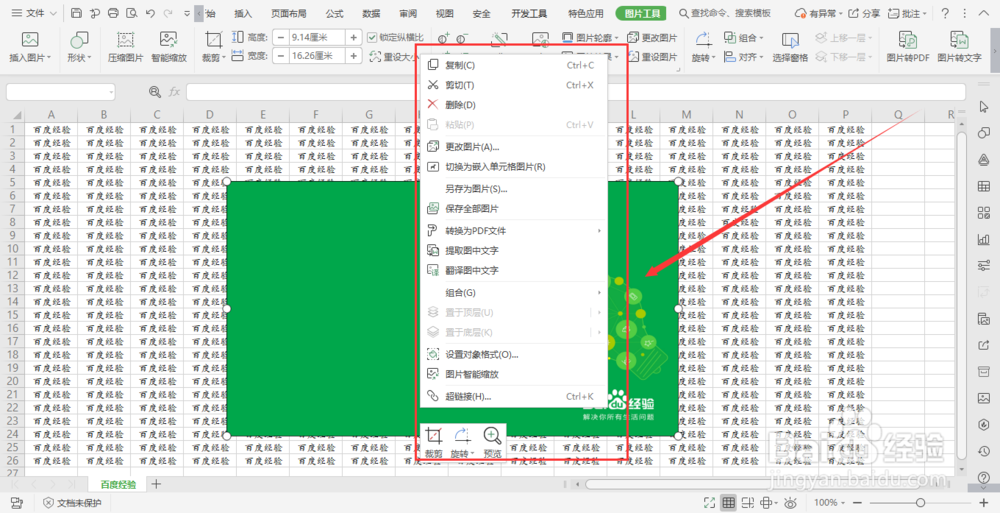
Task: Click the Print Preview icon
Action: point(132,13)
